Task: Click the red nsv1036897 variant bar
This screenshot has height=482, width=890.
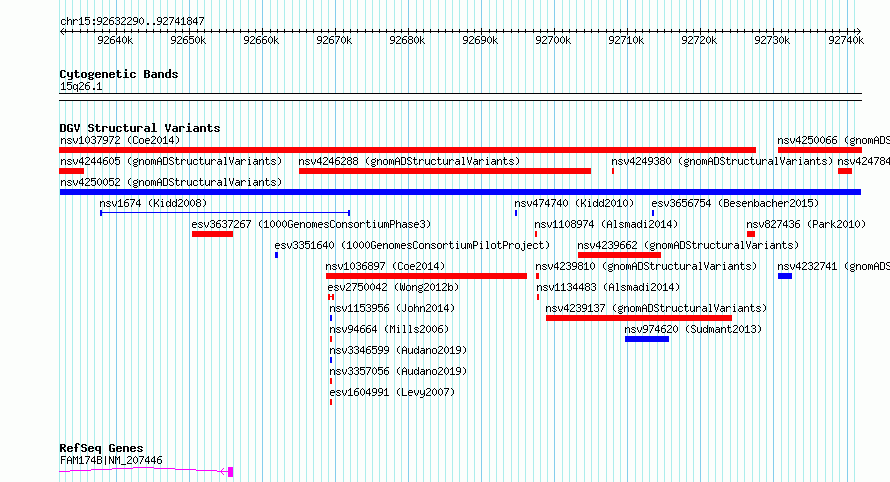Action: click(x=426, y=276)
